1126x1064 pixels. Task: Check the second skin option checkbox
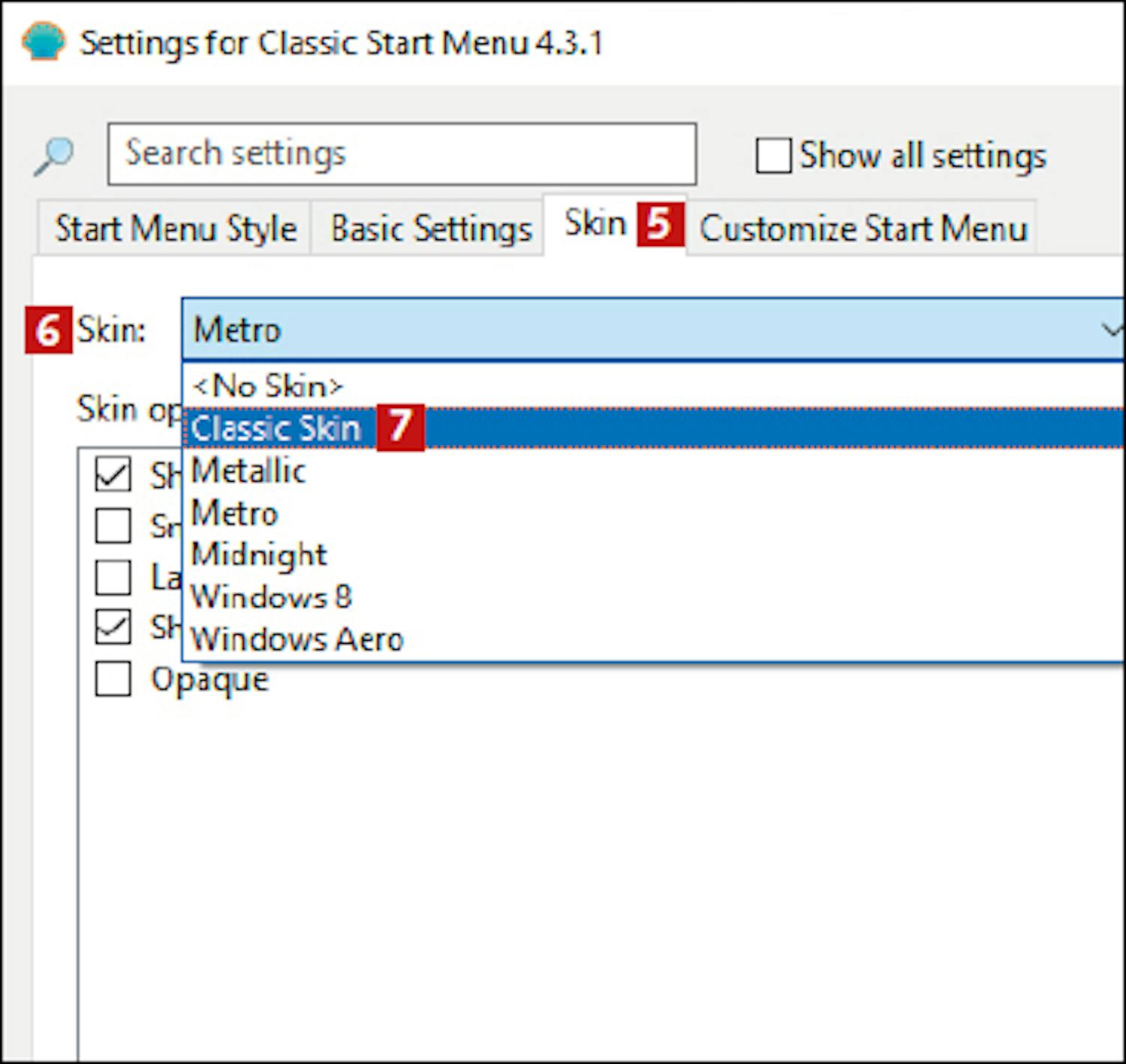(113, 525)
